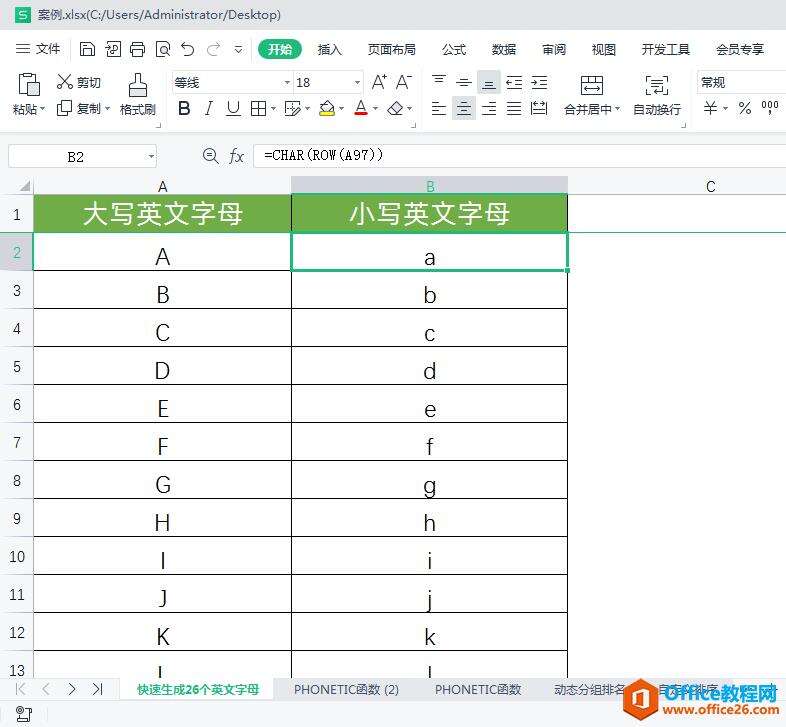
Task: Toggle Wrap Text (自动换行)
Action: (x=657, y=85)
